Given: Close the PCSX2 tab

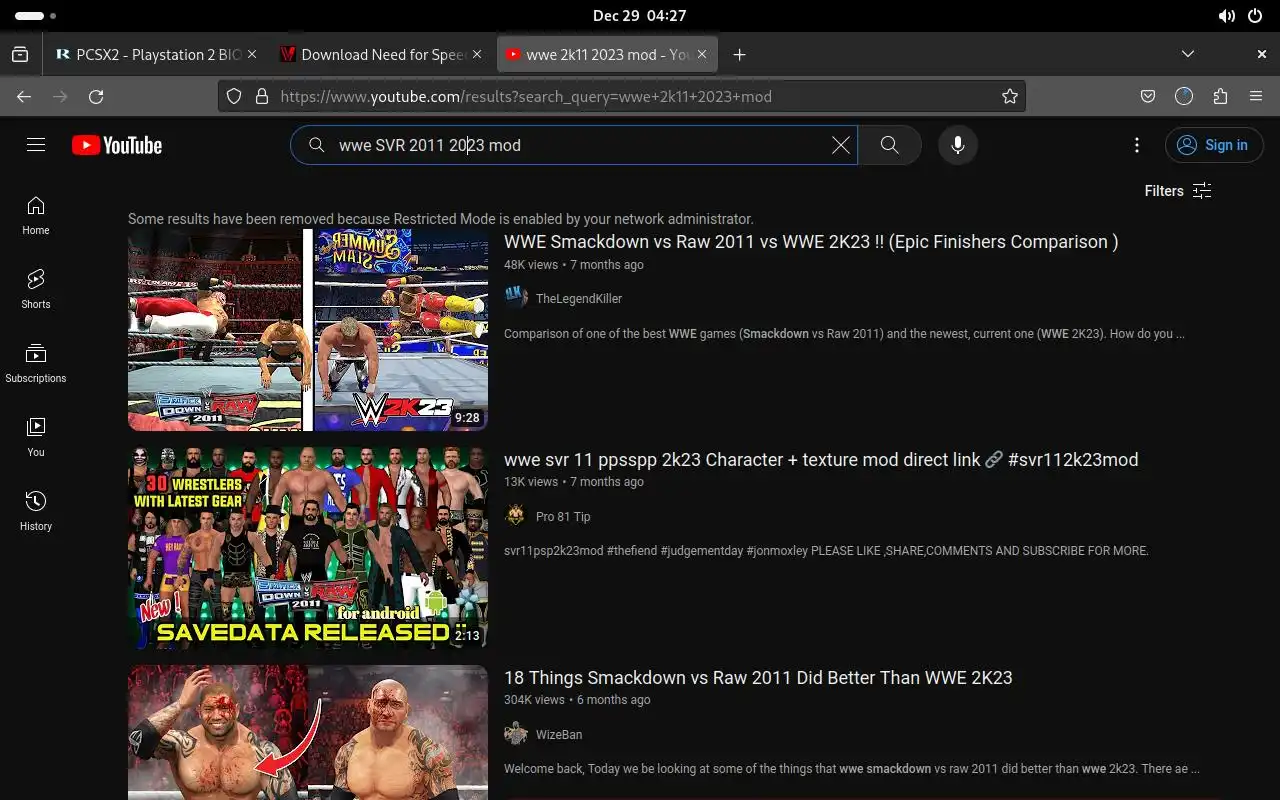Looking at the screenshot, I should click(x=251, y=55).
